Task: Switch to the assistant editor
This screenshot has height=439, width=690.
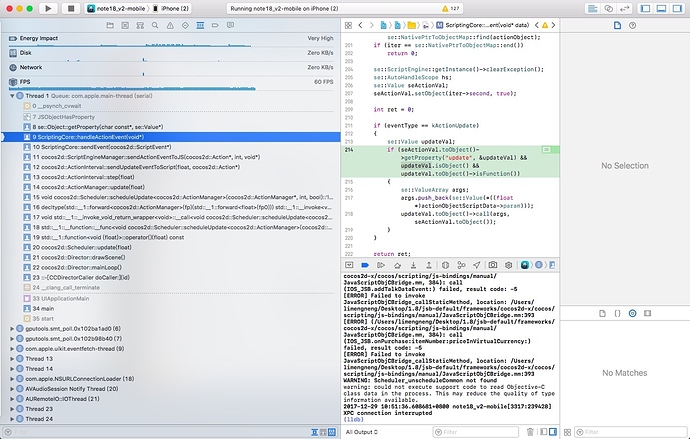Action: [609, 8]
